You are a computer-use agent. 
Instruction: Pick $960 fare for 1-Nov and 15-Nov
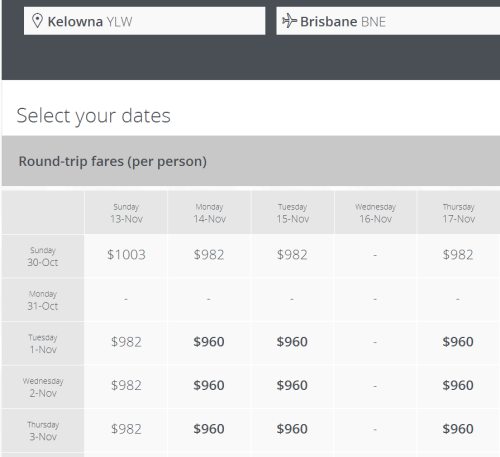(x=292, y=342)
